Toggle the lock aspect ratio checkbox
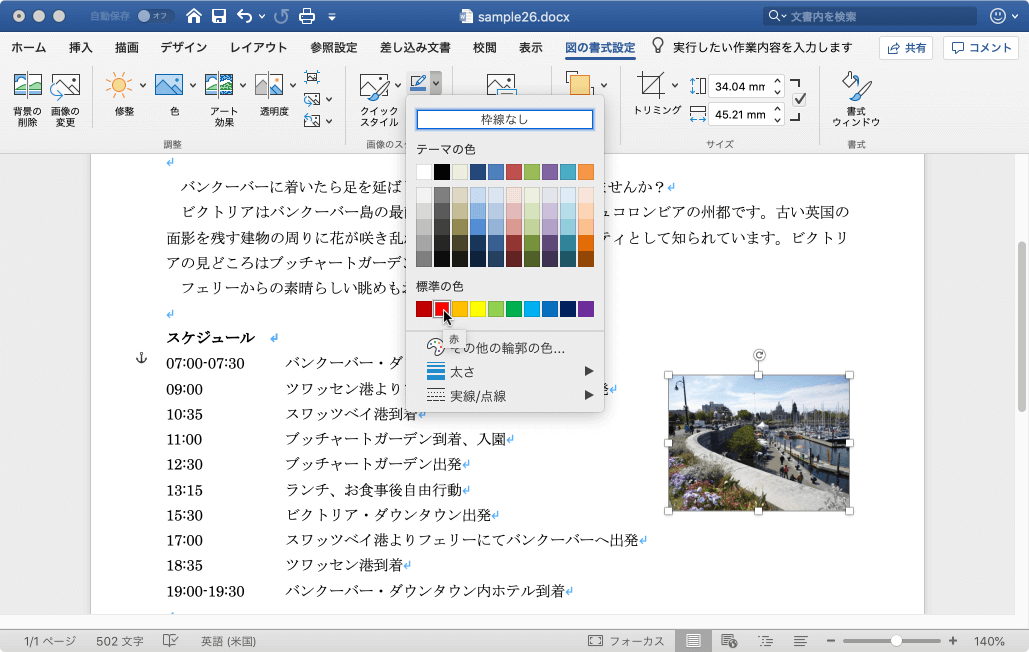The height and width of the screenshot is (652, 1029). point(799,99)
